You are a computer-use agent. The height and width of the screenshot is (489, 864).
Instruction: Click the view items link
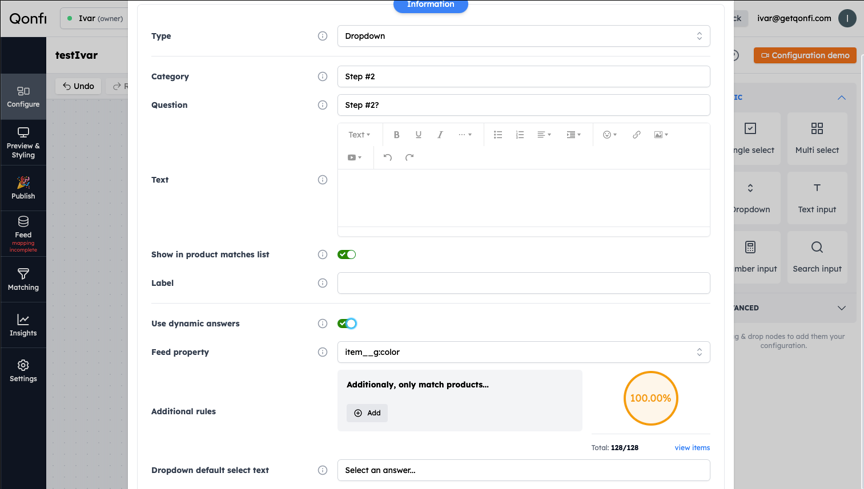(x=692, y=448)
